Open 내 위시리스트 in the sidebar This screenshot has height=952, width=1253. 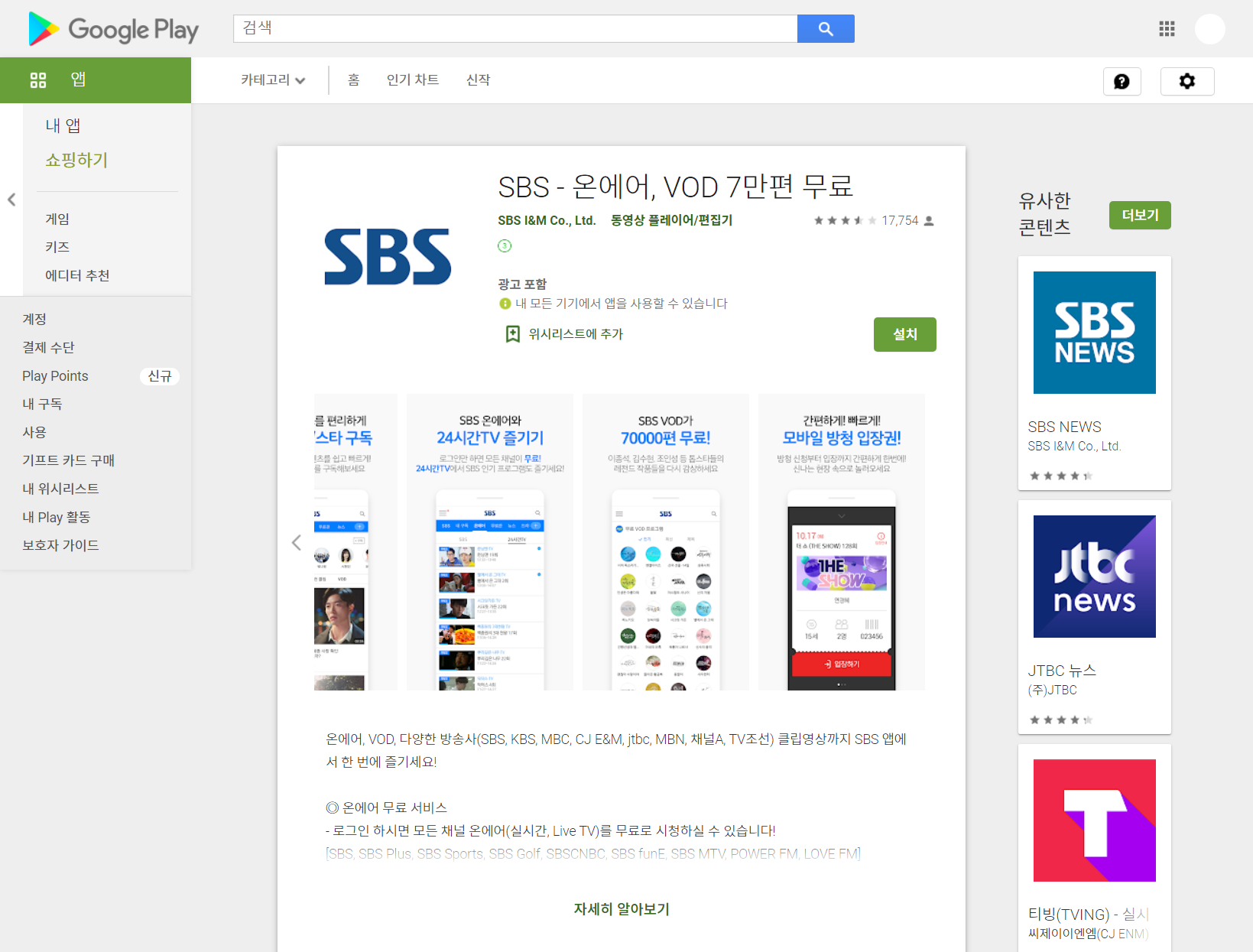point(60,489)
